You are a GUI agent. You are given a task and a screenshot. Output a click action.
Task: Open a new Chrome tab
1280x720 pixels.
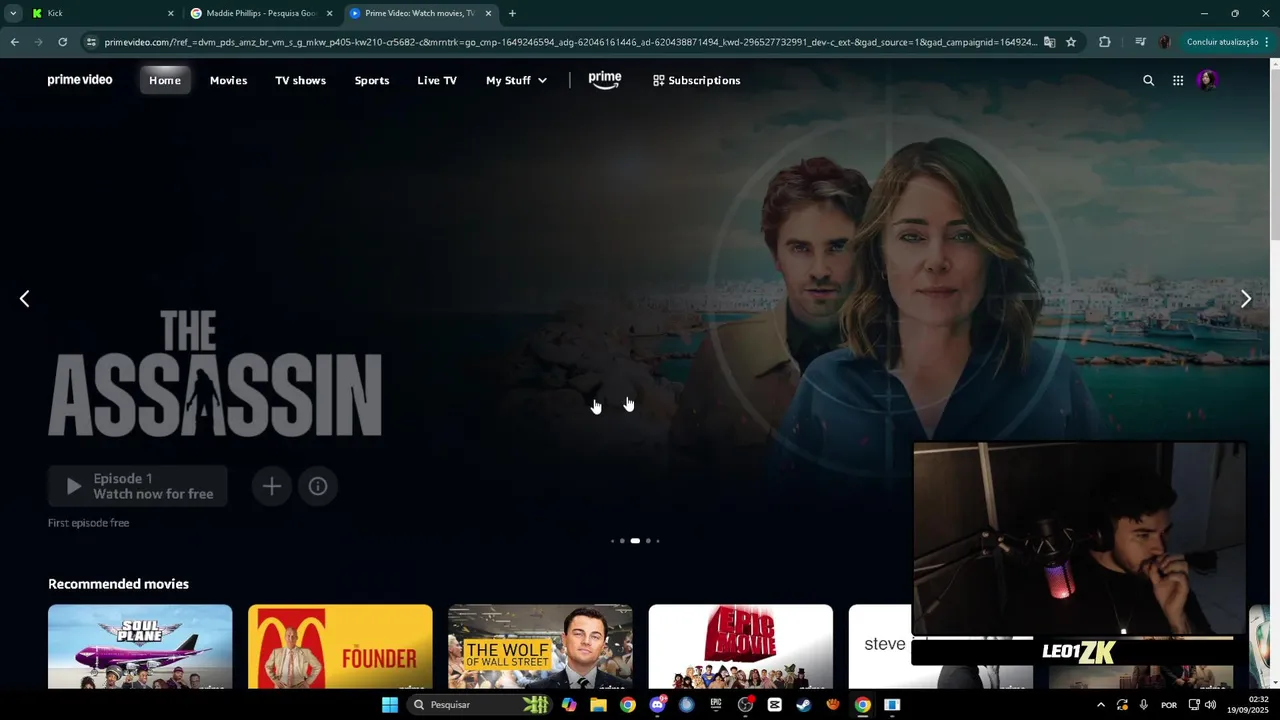(x=512, y=13)
